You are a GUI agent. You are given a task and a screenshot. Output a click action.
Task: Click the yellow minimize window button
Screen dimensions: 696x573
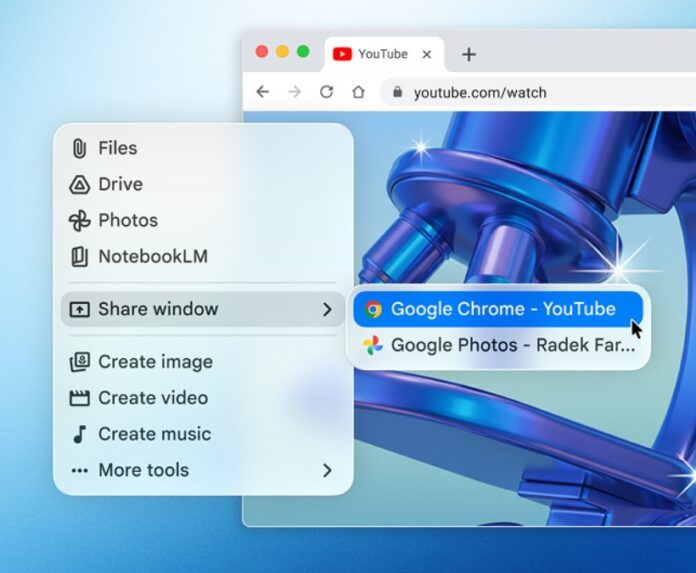coord(283,52)
